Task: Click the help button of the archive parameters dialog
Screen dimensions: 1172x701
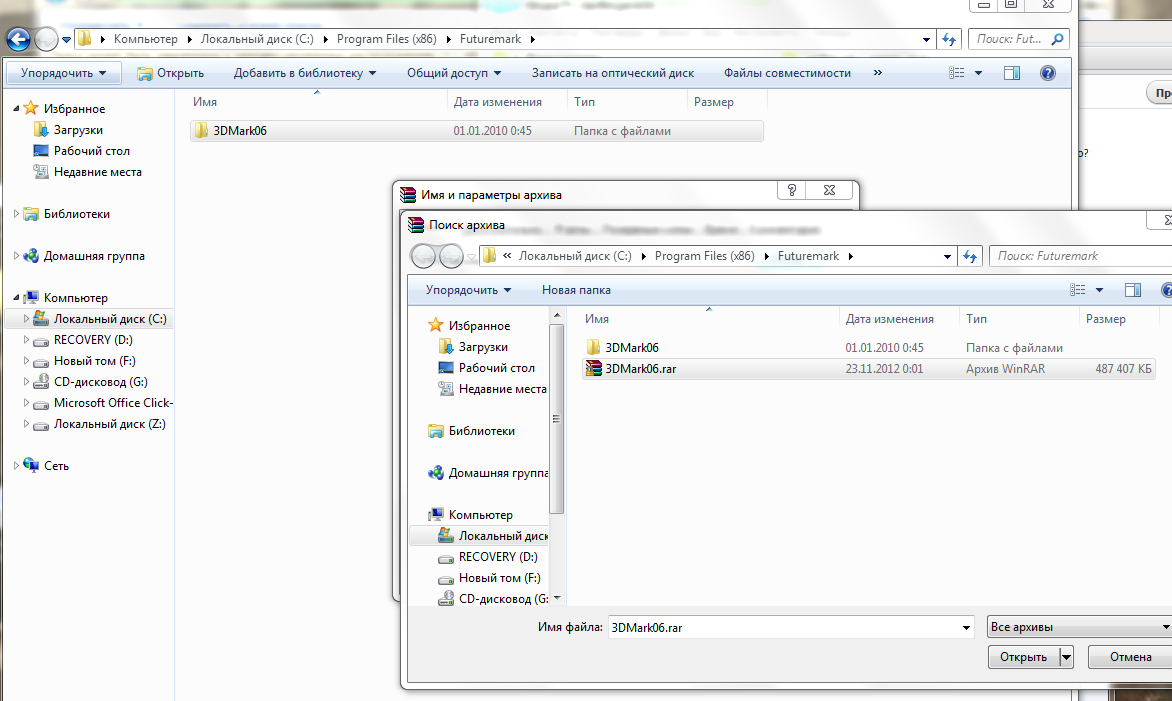Action: (792, 190)
